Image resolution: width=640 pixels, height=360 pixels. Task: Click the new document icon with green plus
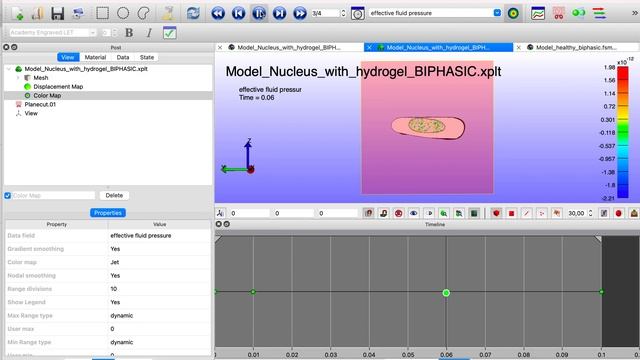click(x=18, y=13)
